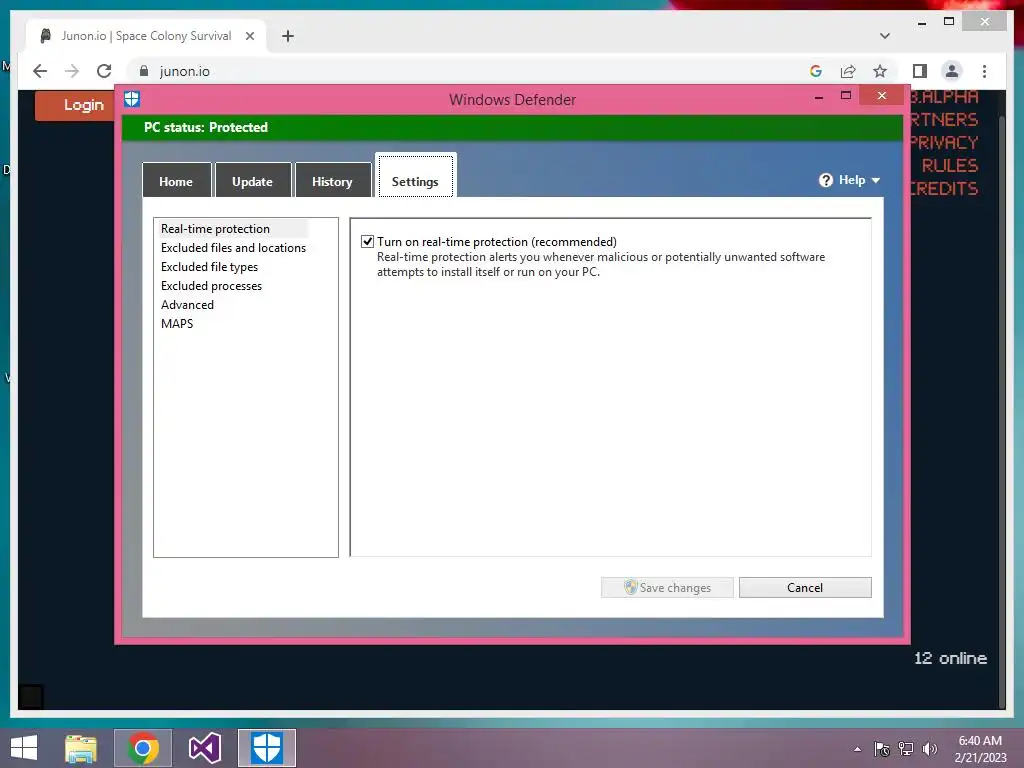Expand the Help dropdown arrow
The height and width of the screenshot is (768, 1024).
(876, 180)
